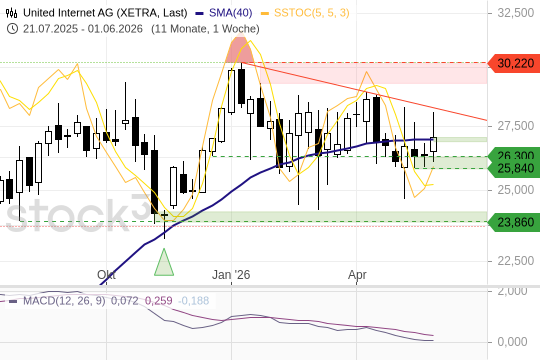Click the green upward triangle buy marker

164,263
